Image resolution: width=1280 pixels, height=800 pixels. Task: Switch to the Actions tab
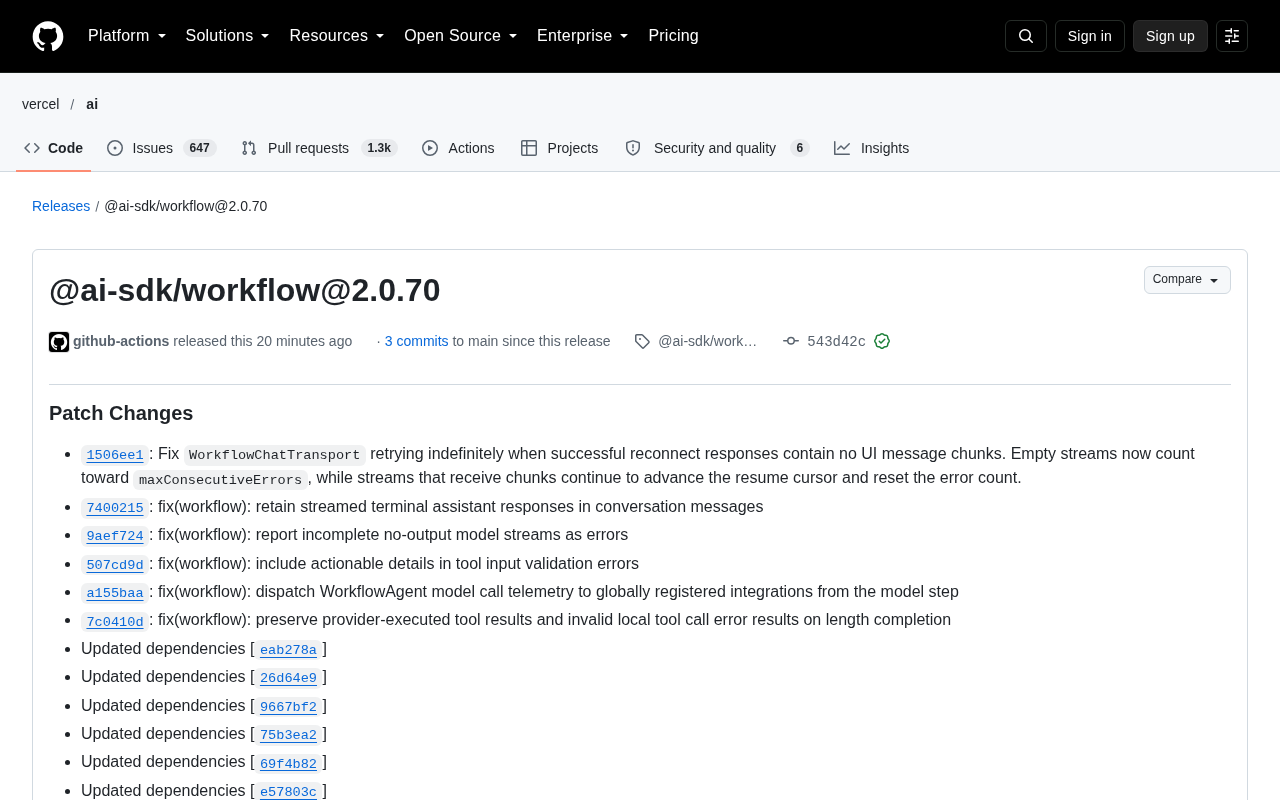click(458, 148)
